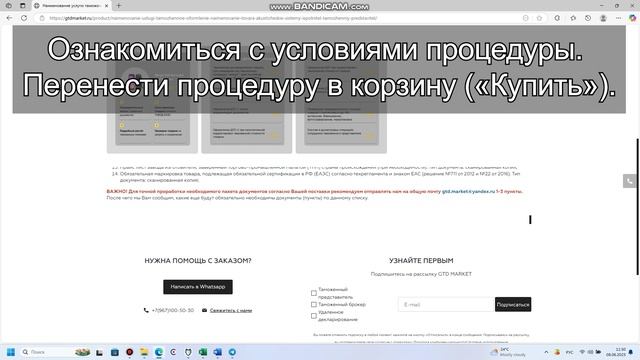Open notifications bell icon in tray
The width and height of the screenshot is (640, 360).
pos(631,352)
